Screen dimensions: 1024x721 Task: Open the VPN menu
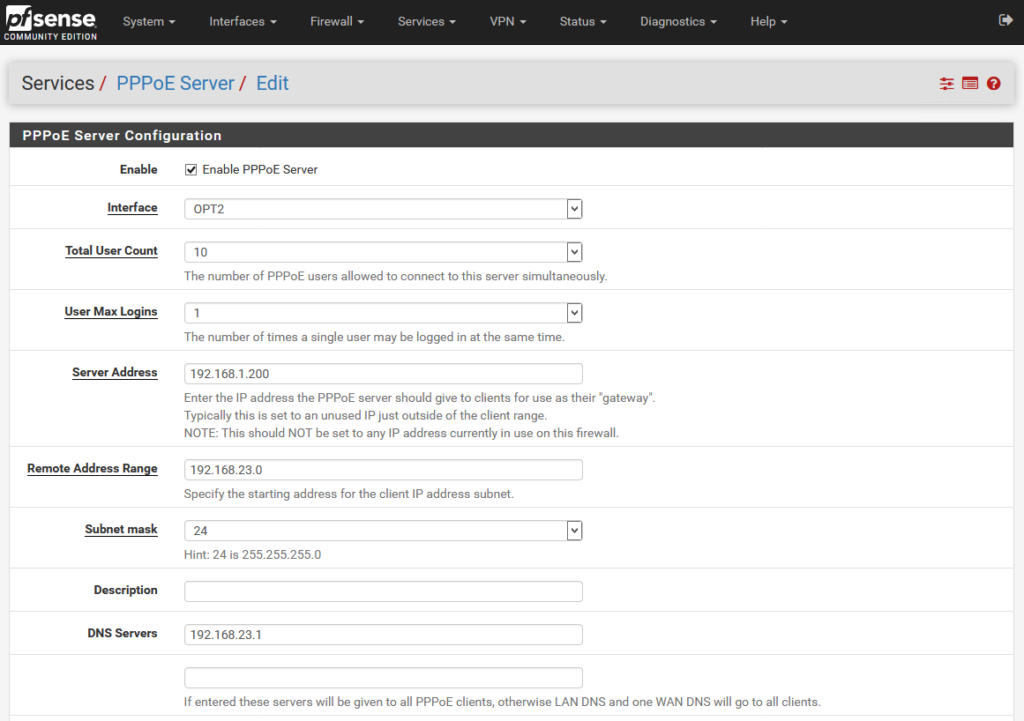coord(508,21)
